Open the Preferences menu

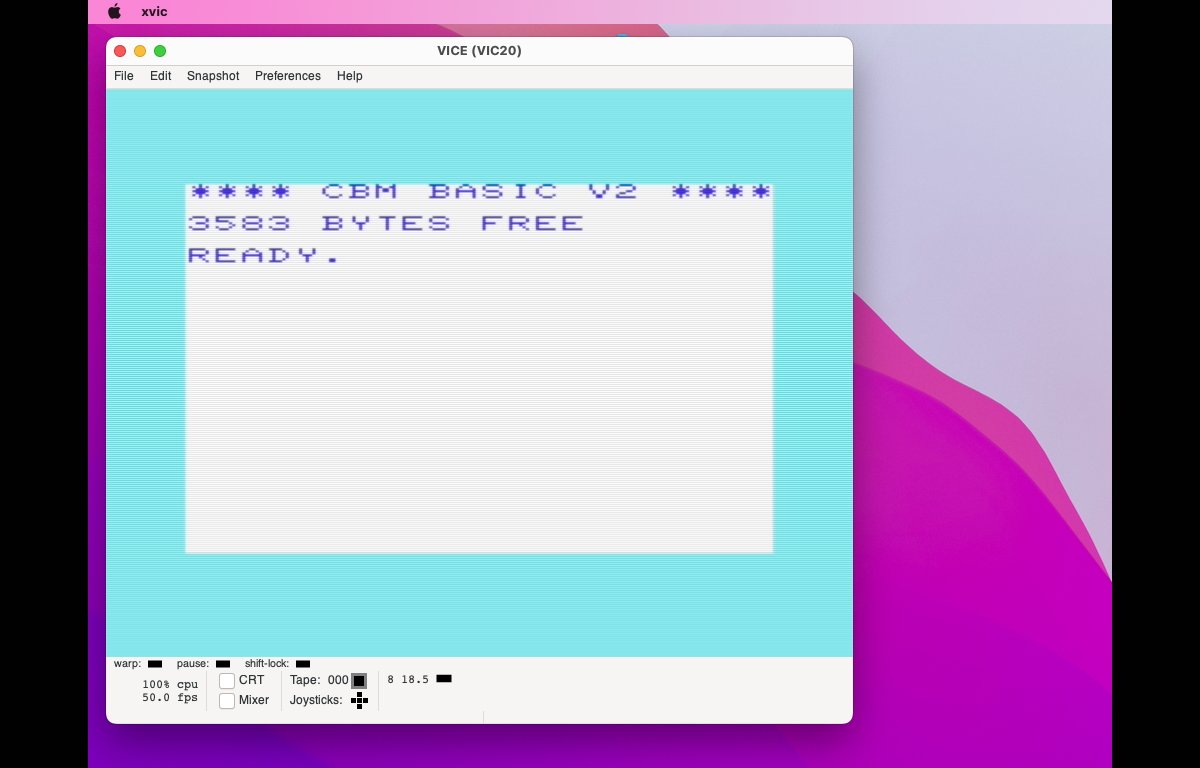coord(288,76)
